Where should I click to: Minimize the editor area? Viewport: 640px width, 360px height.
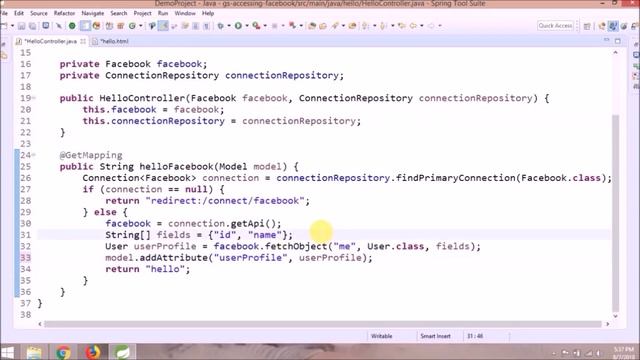click(x=607, y=40)
